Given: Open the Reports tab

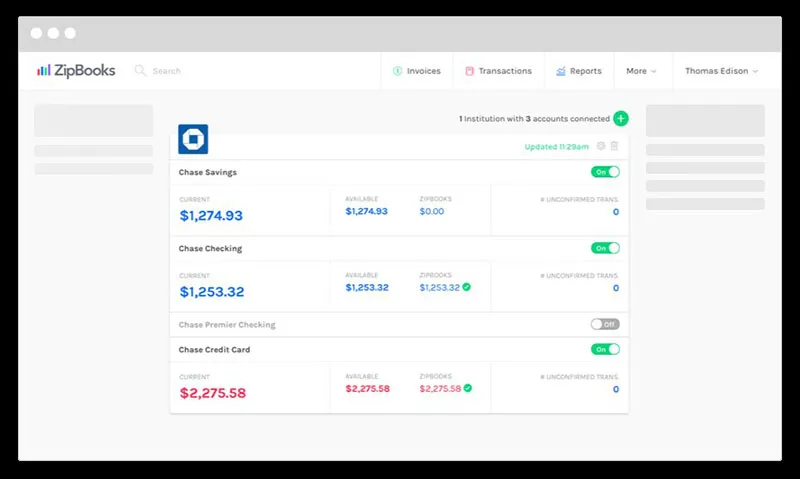Looking at the screenshot, I should click(579, 71).
